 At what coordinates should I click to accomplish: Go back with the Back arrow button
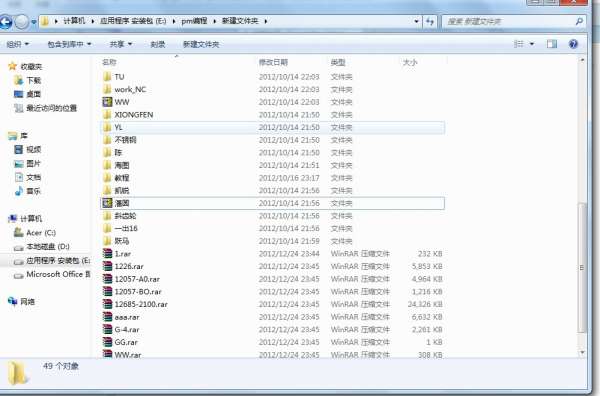click(x=5, y=22)
